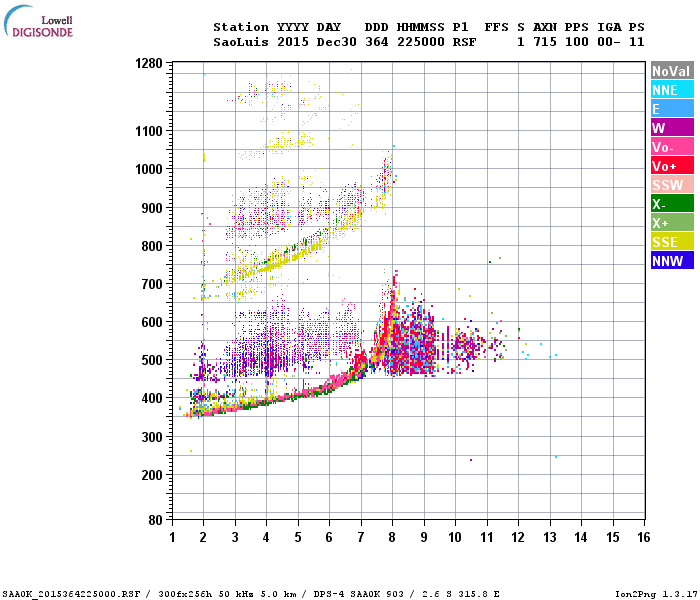Click the NNW dark blue legend swatch

coord(672,261)
